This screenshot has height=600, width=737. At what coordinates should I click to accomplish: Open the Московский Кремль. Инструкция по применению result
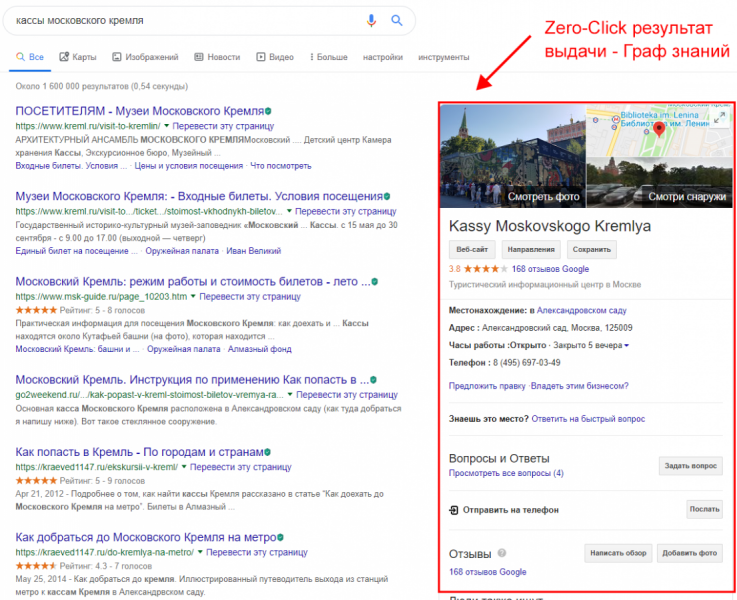pos(192,379)
